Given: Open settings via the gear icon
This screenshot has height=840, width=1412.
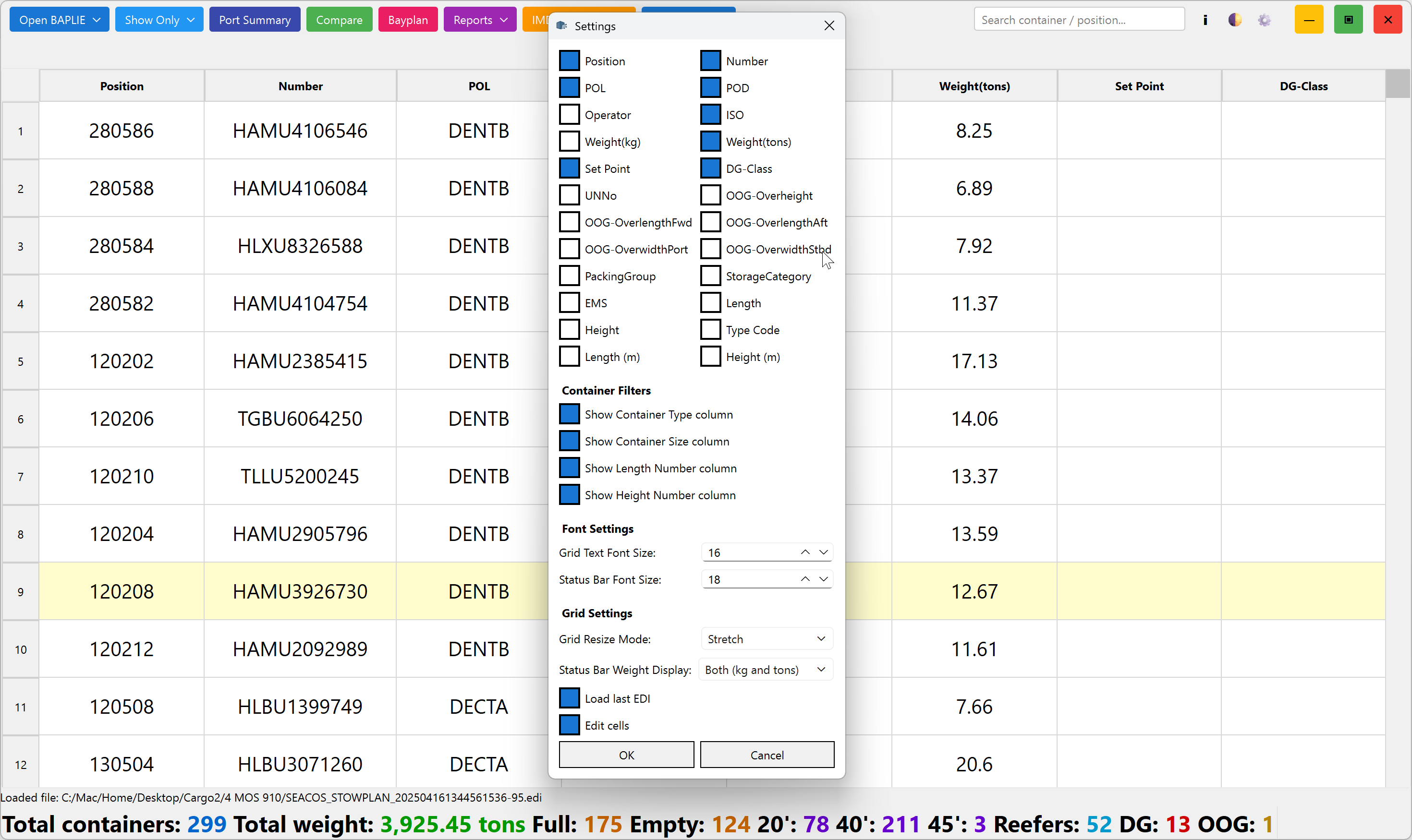Looking at the screenshot, I should pos(1264,20).
